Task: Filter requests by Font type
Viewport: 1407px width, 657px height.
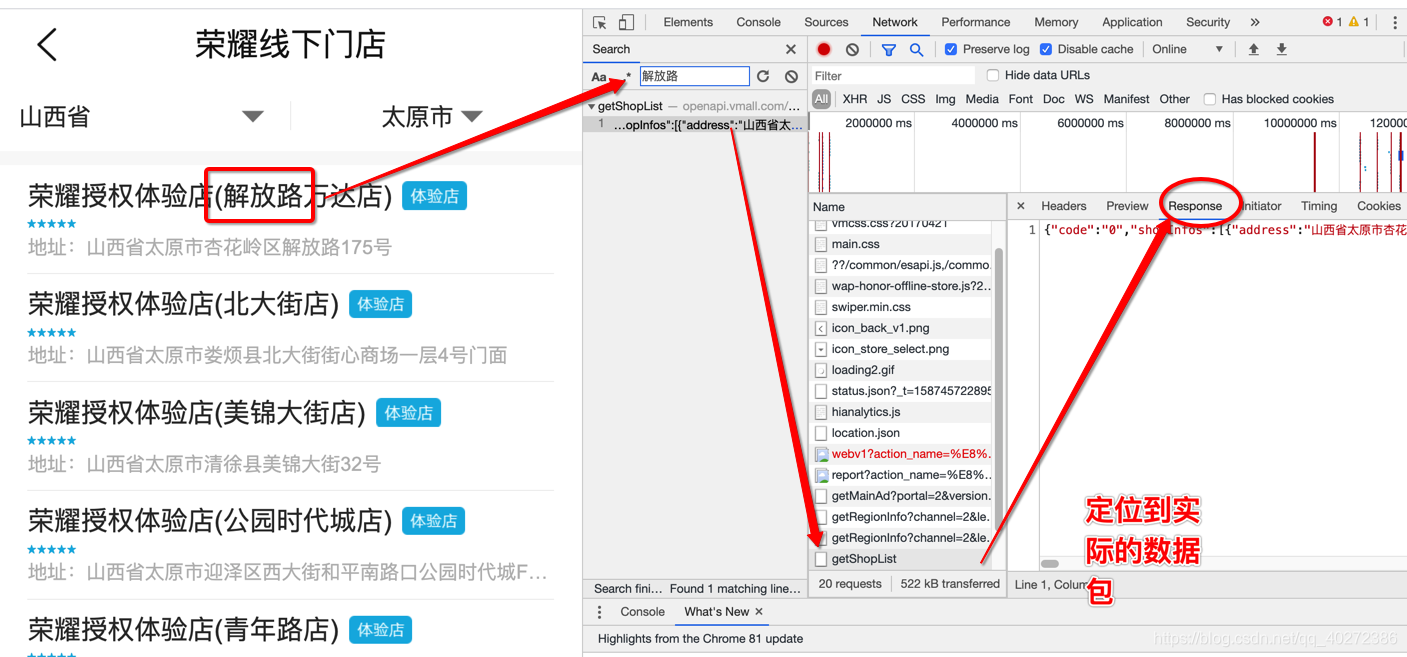Action: coord(1021,99)
